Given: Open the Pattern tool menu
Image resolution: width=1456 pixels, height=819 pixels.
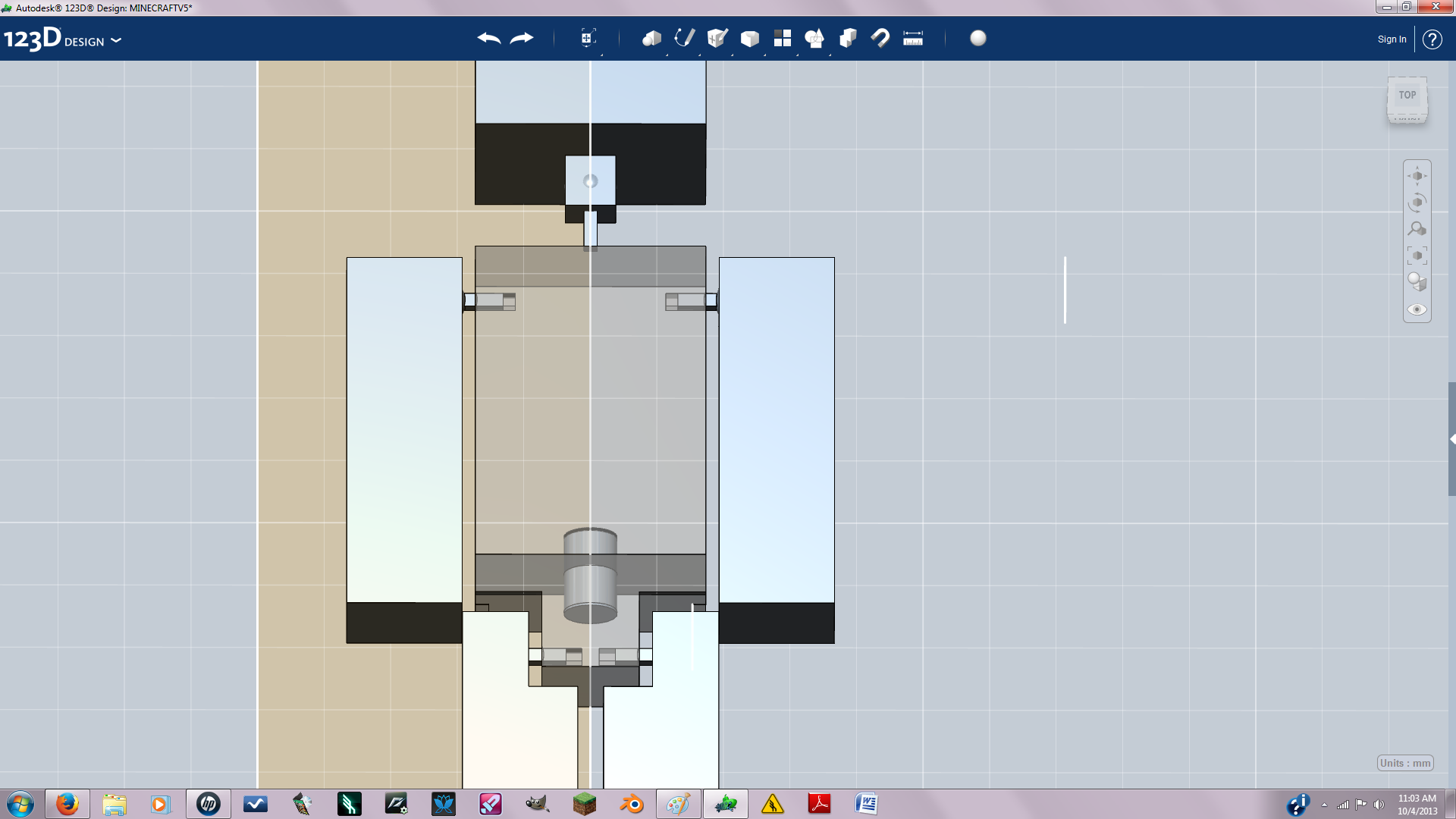Looking at the screenshot, I should coord(783,38).
